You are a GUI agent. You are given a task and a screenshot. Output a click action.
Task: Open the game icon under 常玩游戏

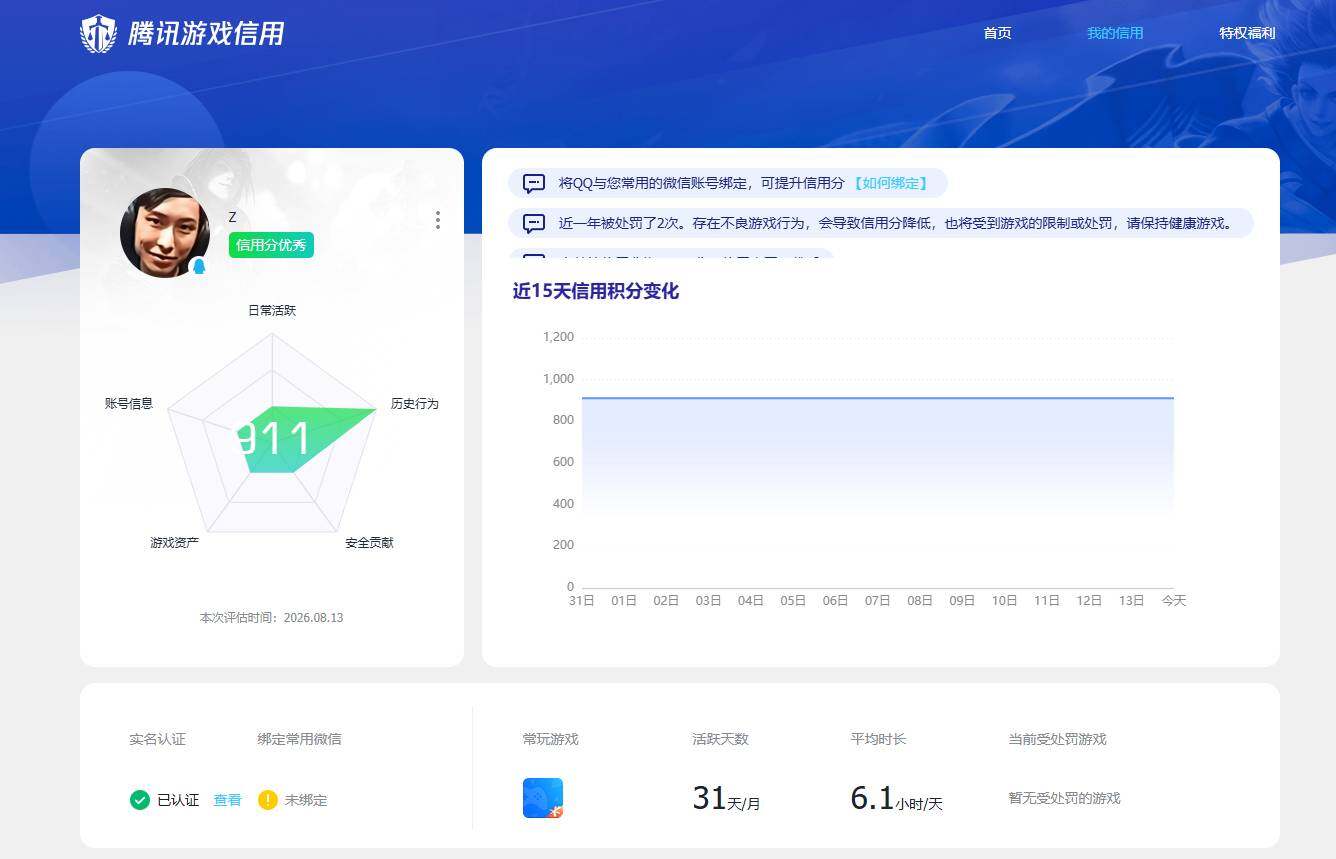pos(543,798)
